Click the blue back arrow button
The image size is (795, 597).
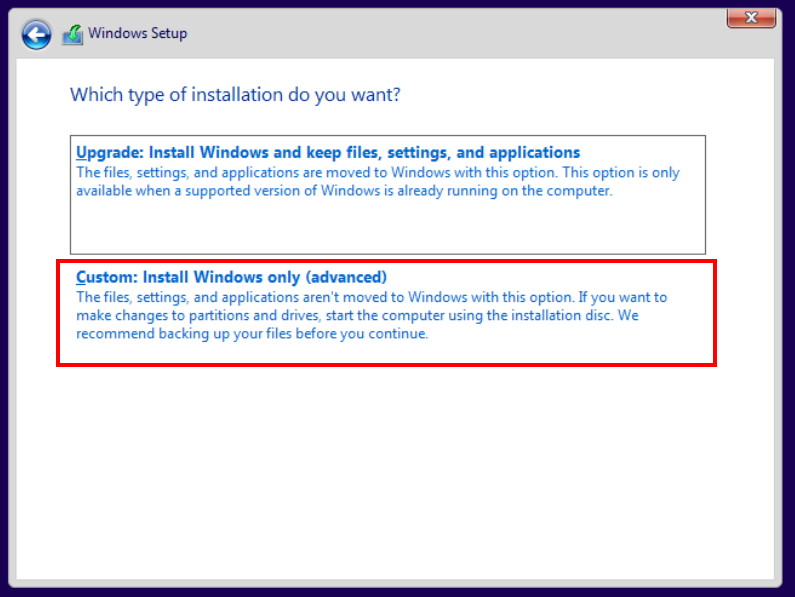[x=37, y=35]
